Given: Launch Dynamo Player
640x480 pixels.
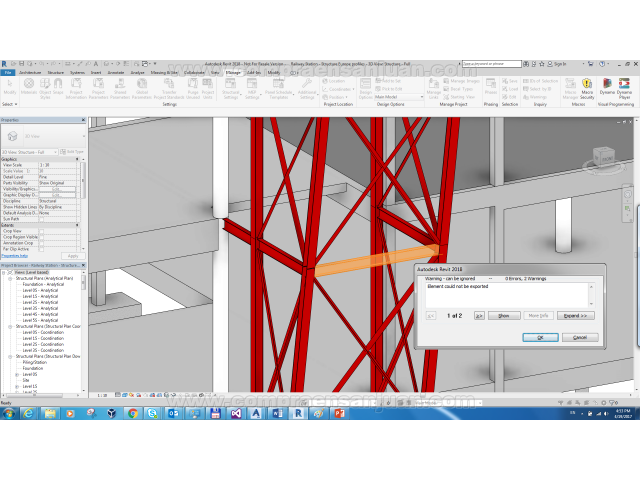Looking at the screenshot, I should click(624, 87).
